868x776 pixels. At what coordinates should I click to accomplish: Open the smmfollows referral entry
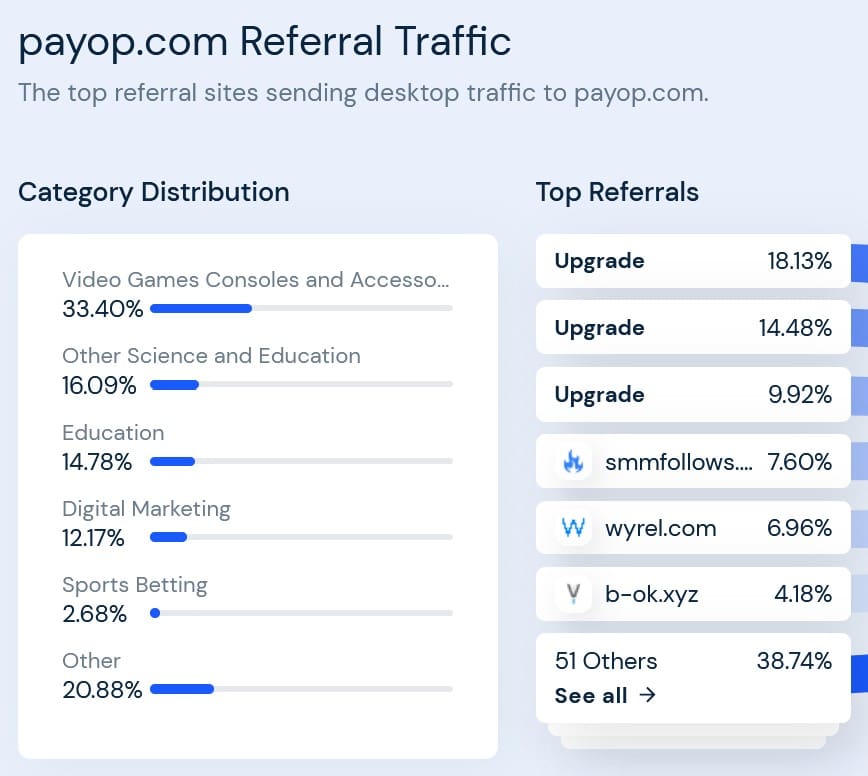point(693,462)
